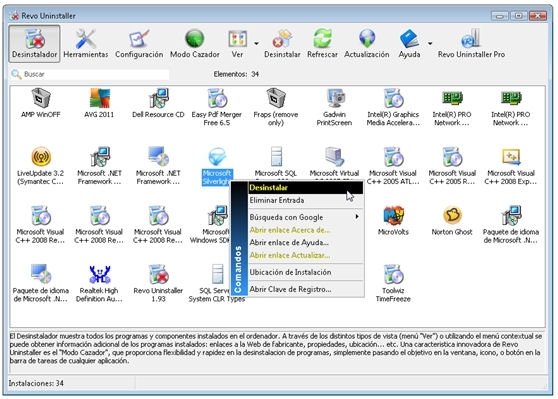
Task: Select Fraps (remove only) entry
Action: [275, 107]
